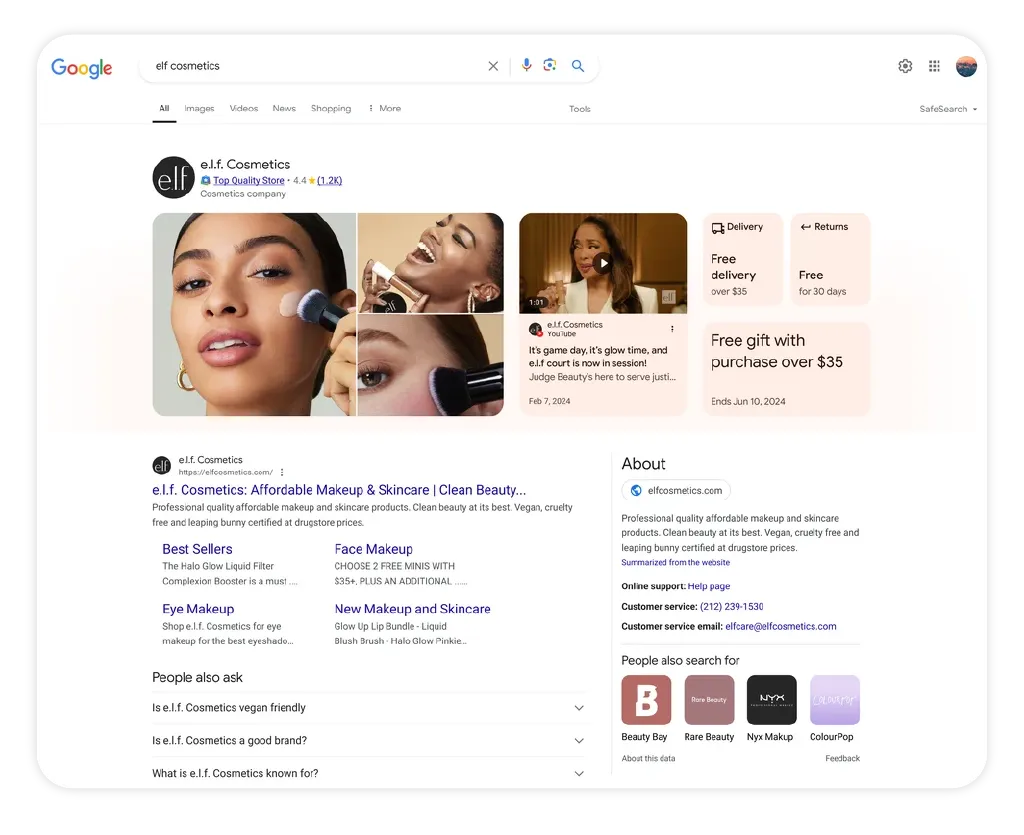Open 'Free gift with purchase over $35' card

[787, 369]
